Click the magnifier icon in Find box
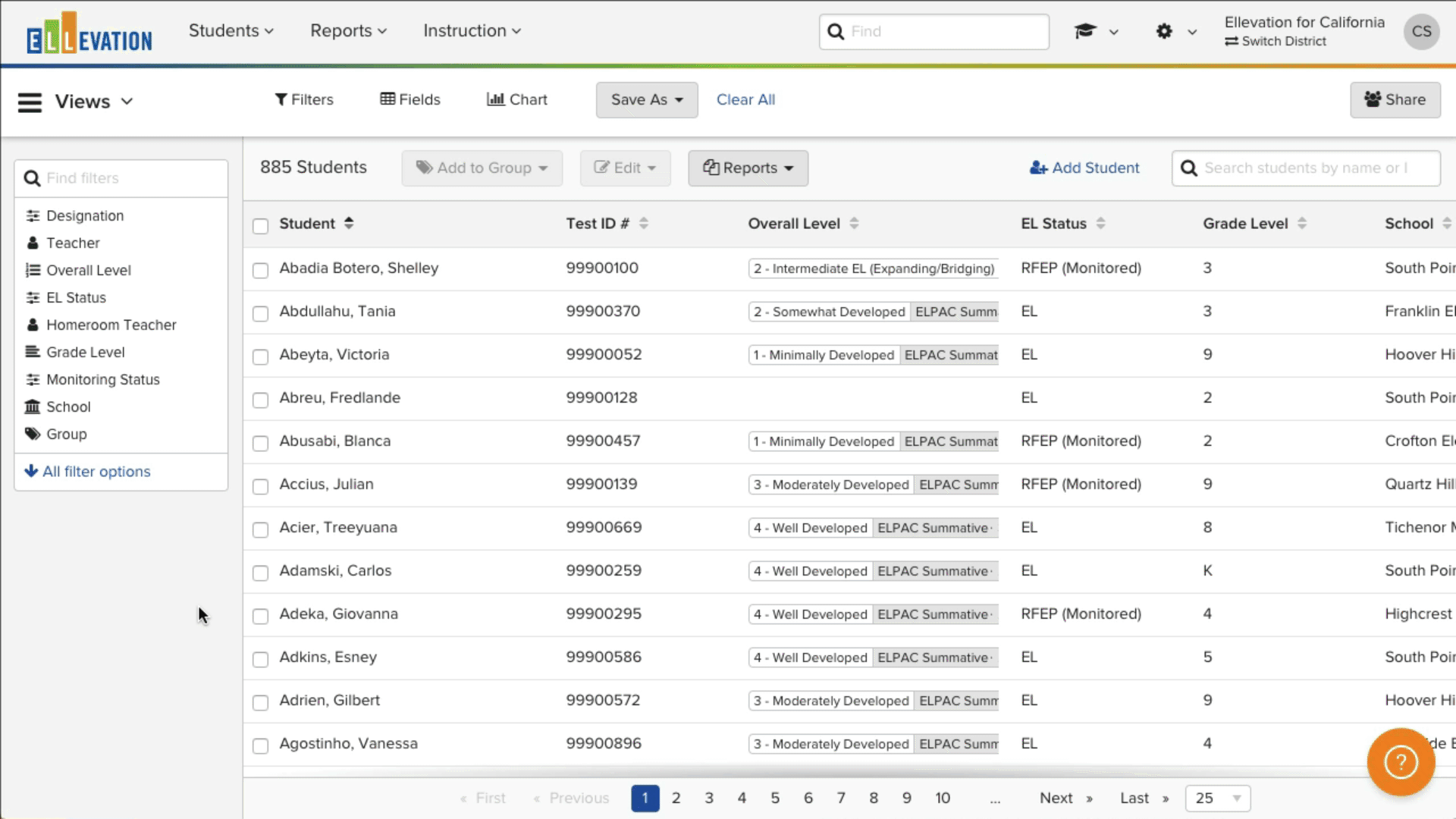Viewport: 1456px width, 819px height. [x=836, y=32]
